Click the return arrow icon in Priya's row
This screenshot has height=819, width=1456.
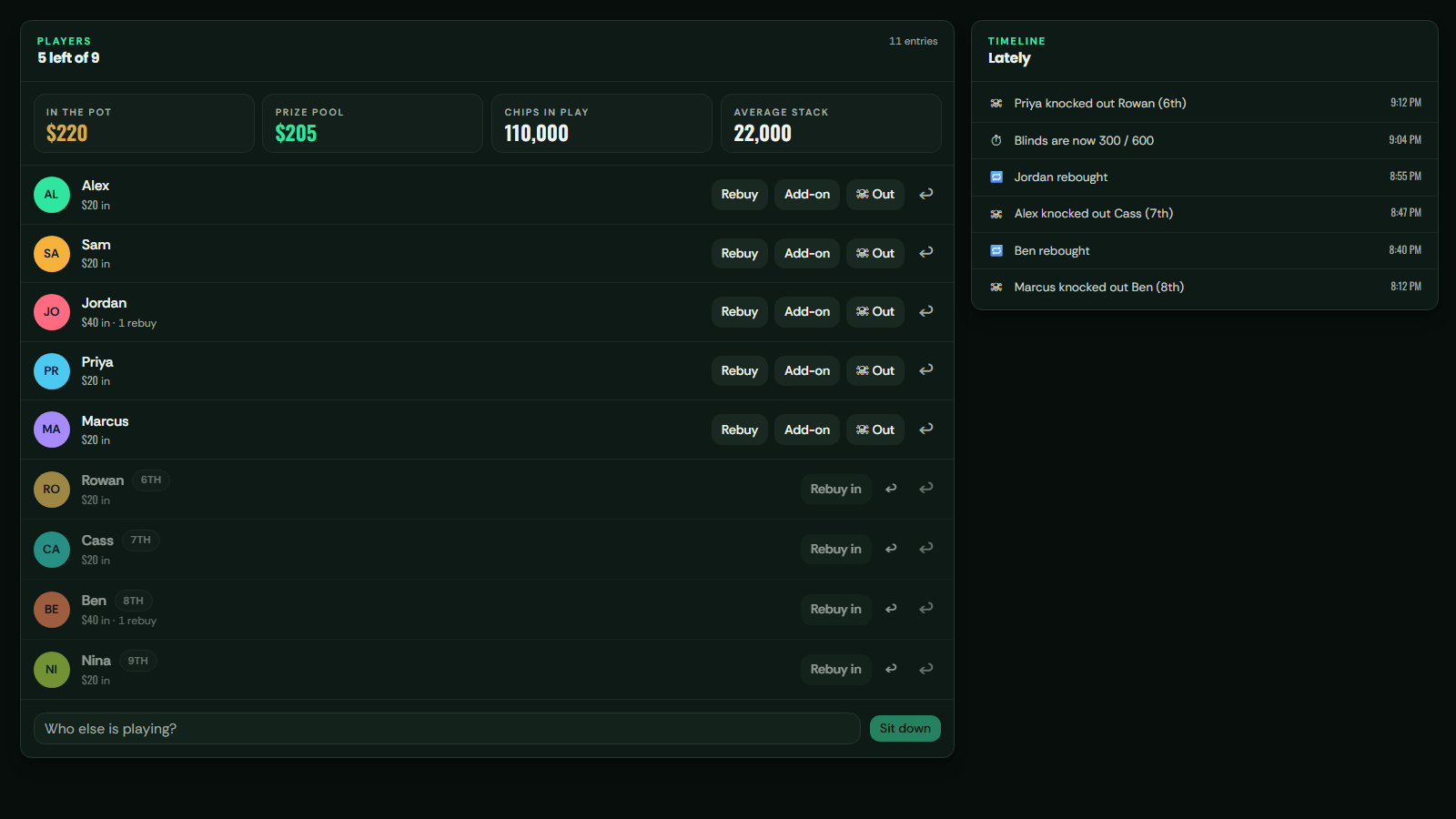925,370
